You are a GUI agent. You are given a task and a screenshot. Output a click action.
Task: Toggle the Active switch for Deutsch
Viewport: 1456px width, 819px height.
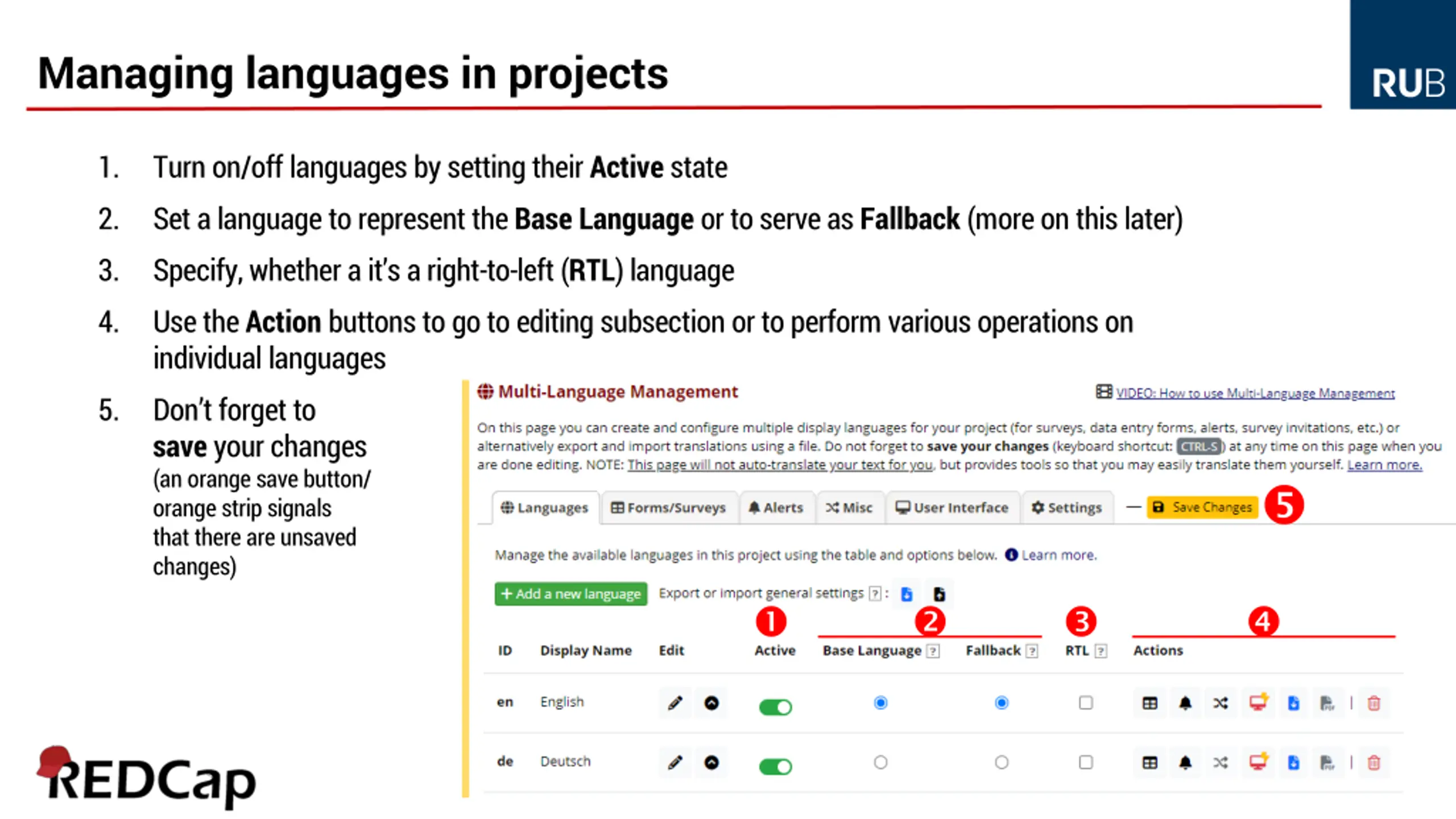tap(775, 766)
